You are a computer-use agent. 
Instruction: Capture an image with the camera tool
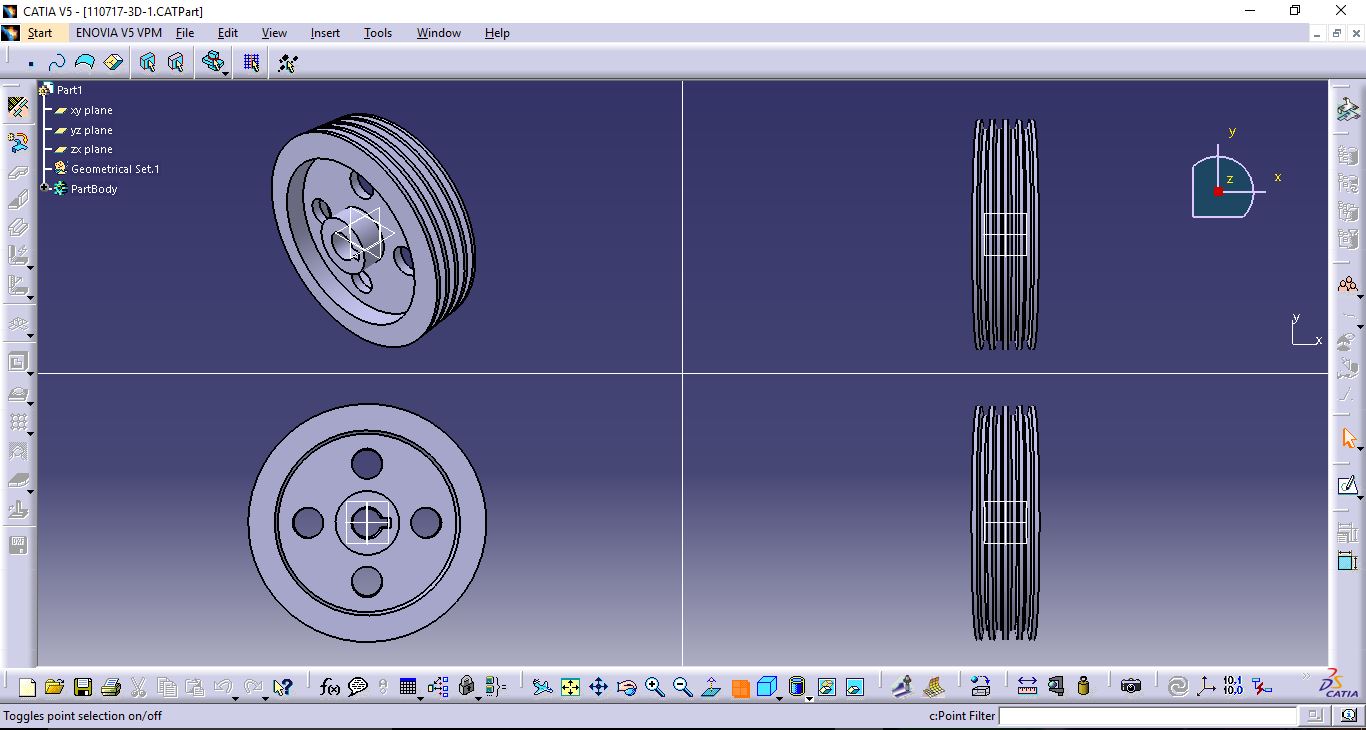1130,687
